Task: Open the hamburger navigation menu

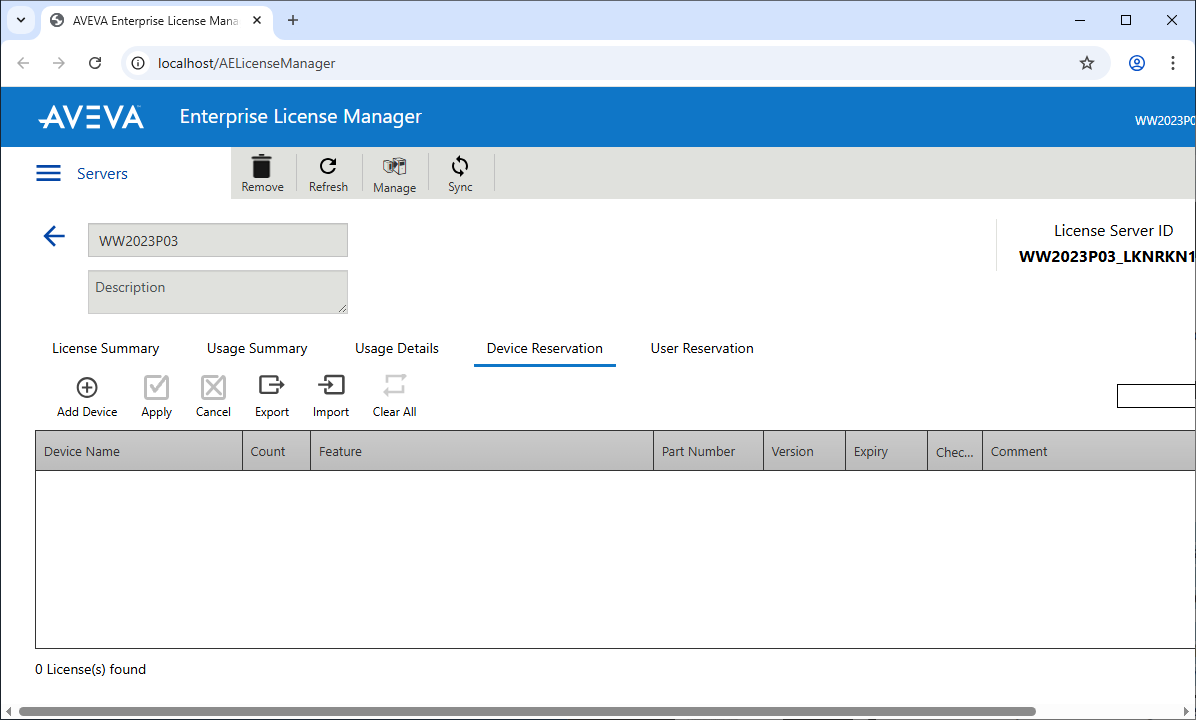Action: click(48, 173)
